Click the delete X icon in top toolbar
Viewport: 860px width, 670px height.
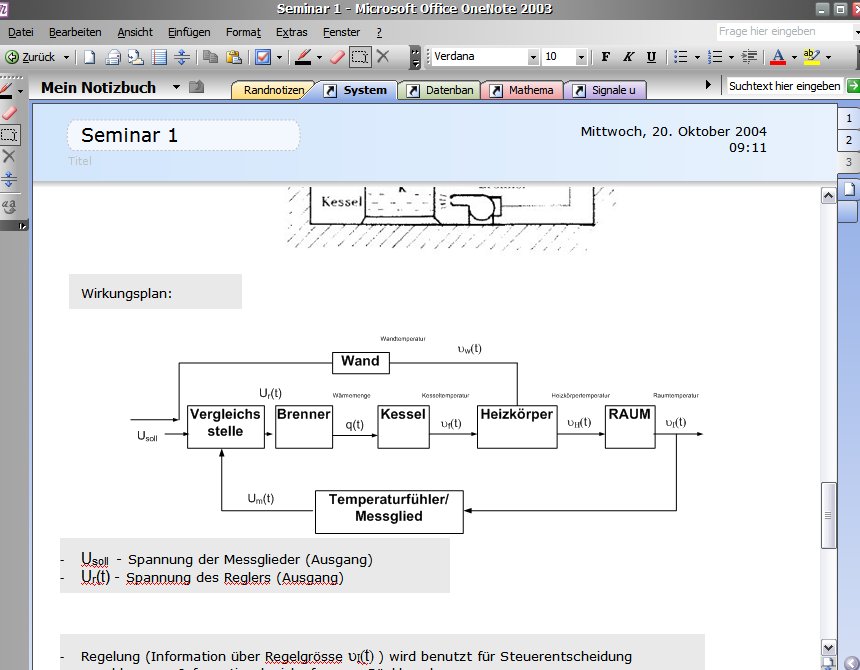pyautogui.click(x=383, y=57)
